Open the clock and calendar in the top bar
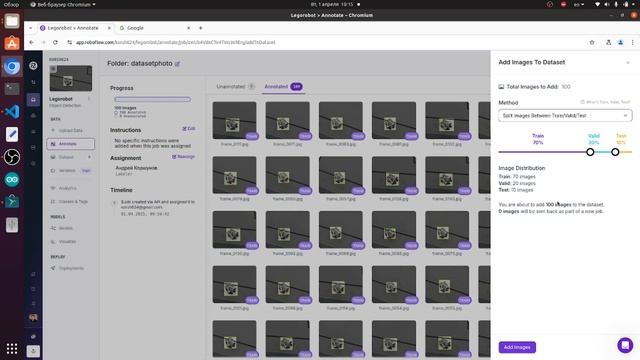The height and width of the screenshot is (360, 640). pyautogui.click(x=331, y=4)
